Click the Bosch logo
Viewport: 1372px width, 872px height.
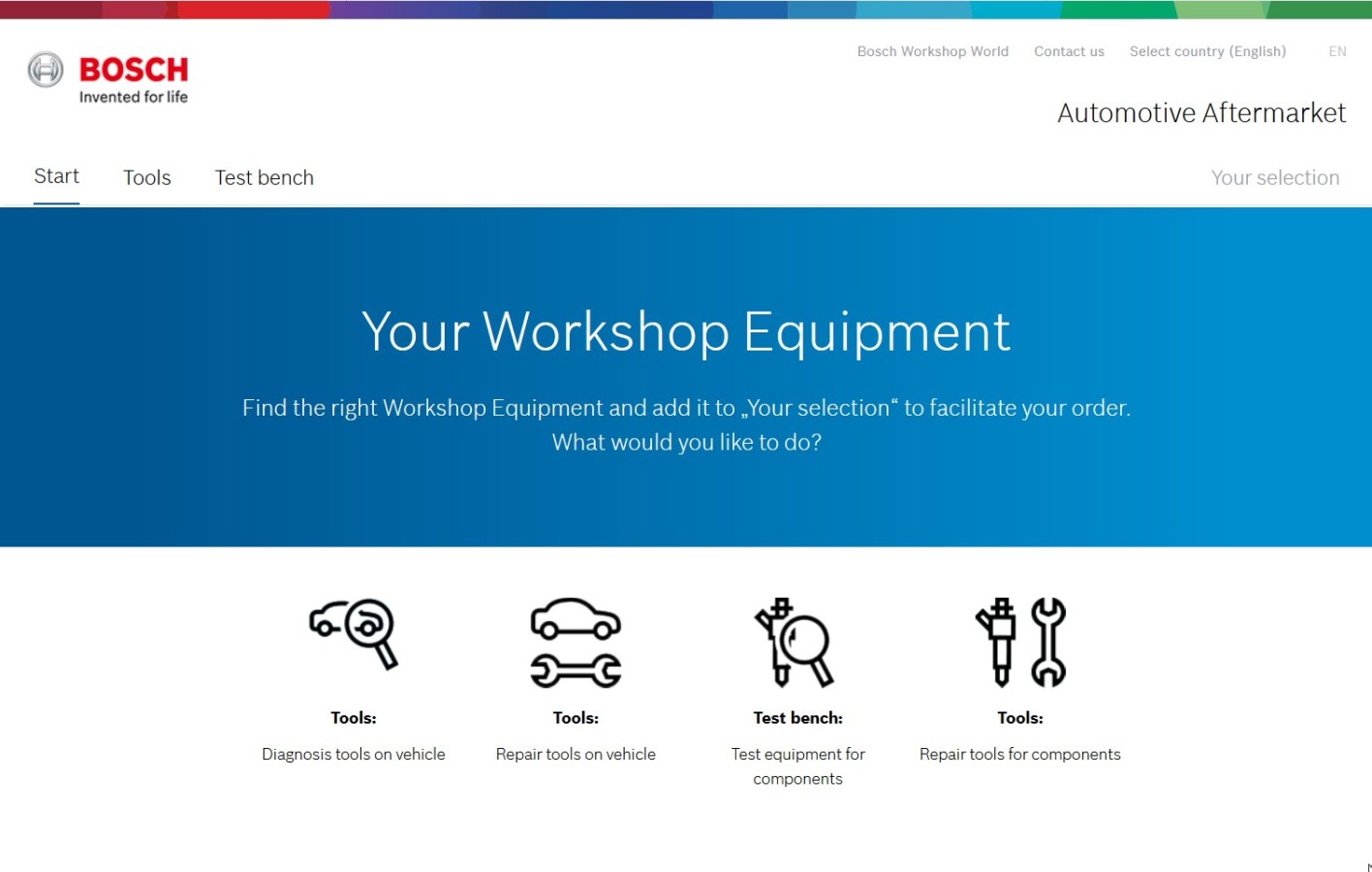click(107, 76)
